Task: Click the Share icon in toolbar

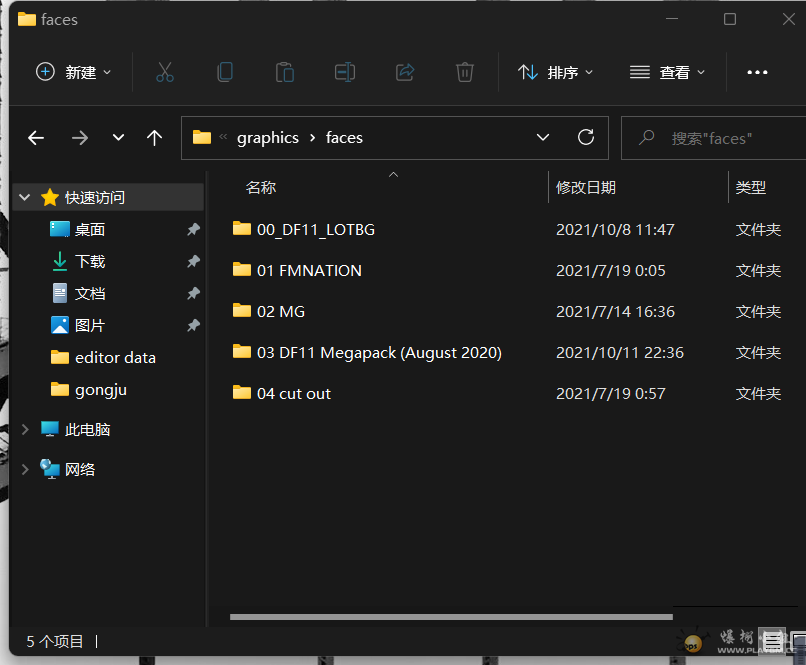Action: click(x=405, y=72)
